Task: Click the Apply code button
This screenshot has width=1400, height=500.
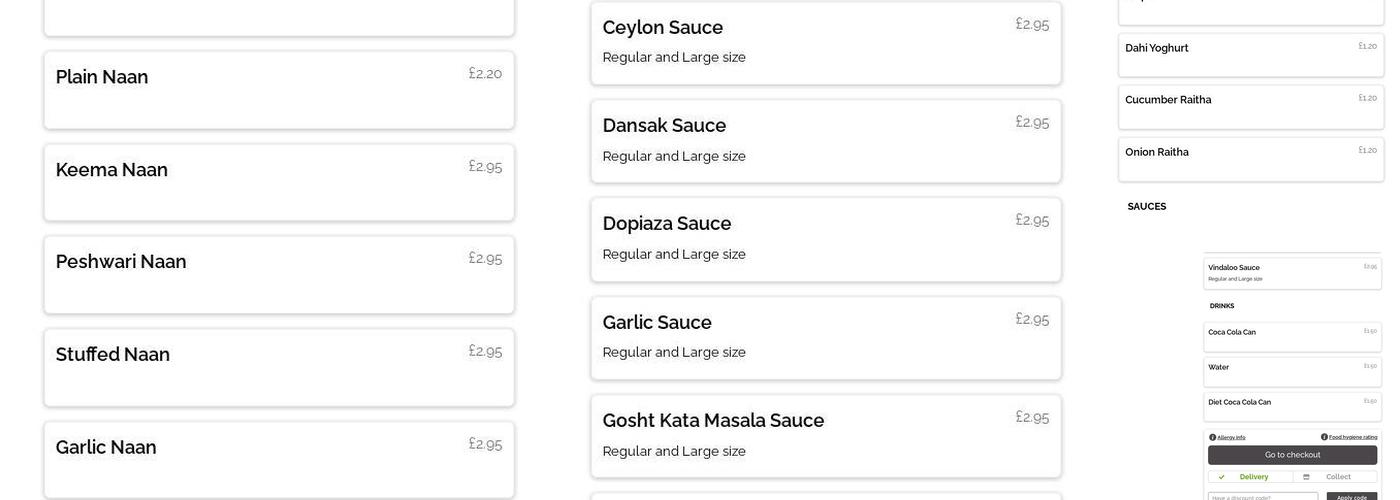Action: 1351,496
